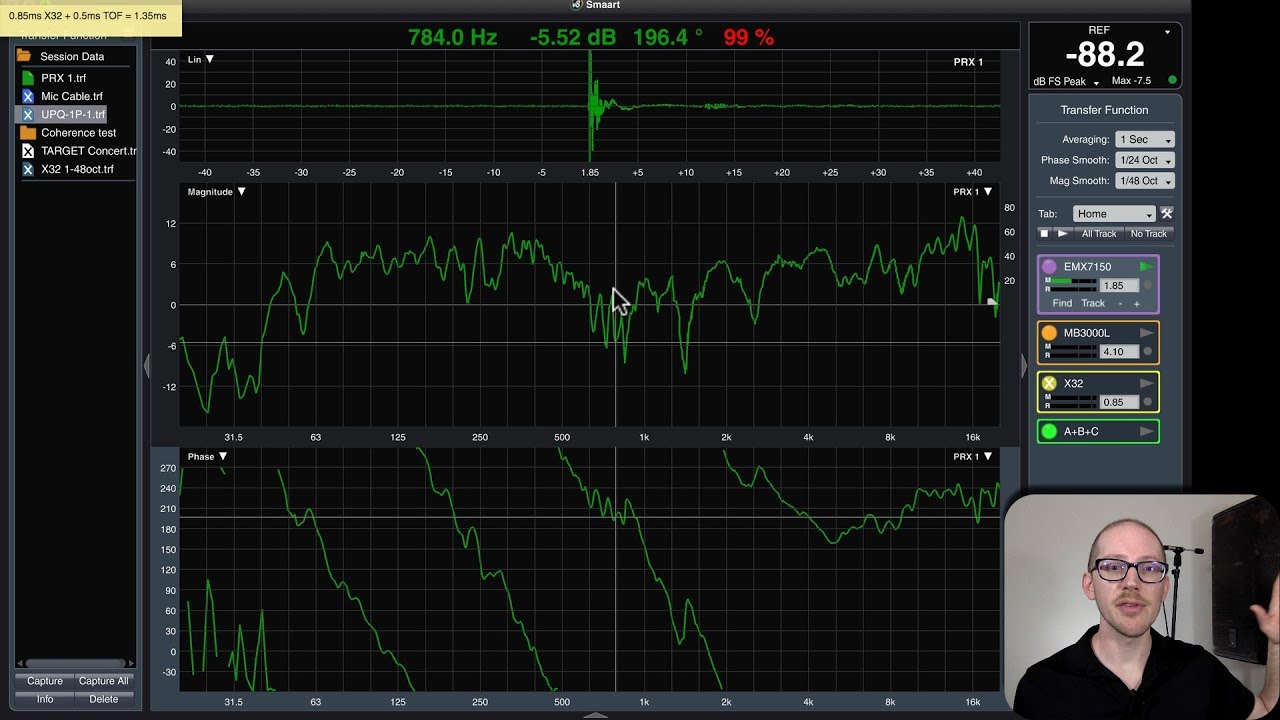This screenshot has width=1280, height=720.
Task: Click the purple EMX7150 color circle
Action: tap(1049, 267)
